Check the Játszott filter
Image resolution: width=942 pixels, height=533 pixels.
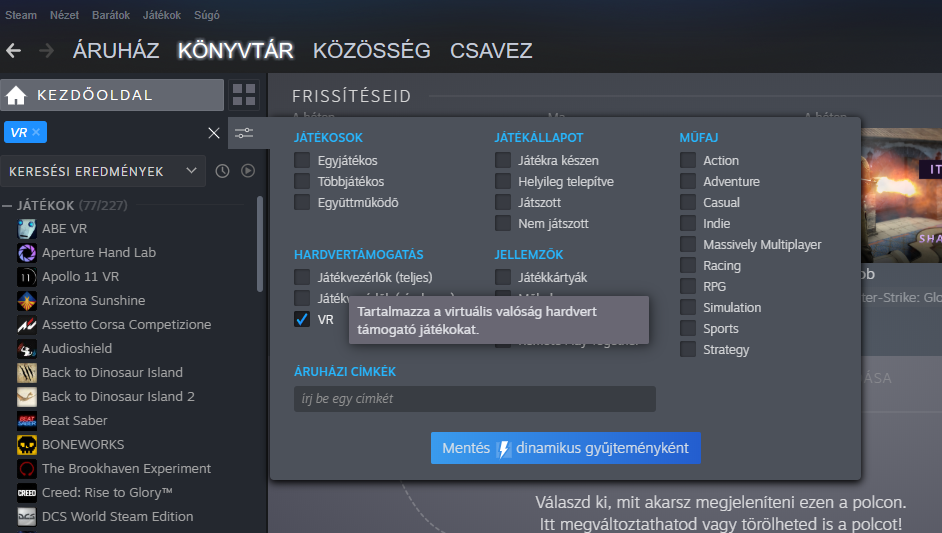click(x=503, y=203)
